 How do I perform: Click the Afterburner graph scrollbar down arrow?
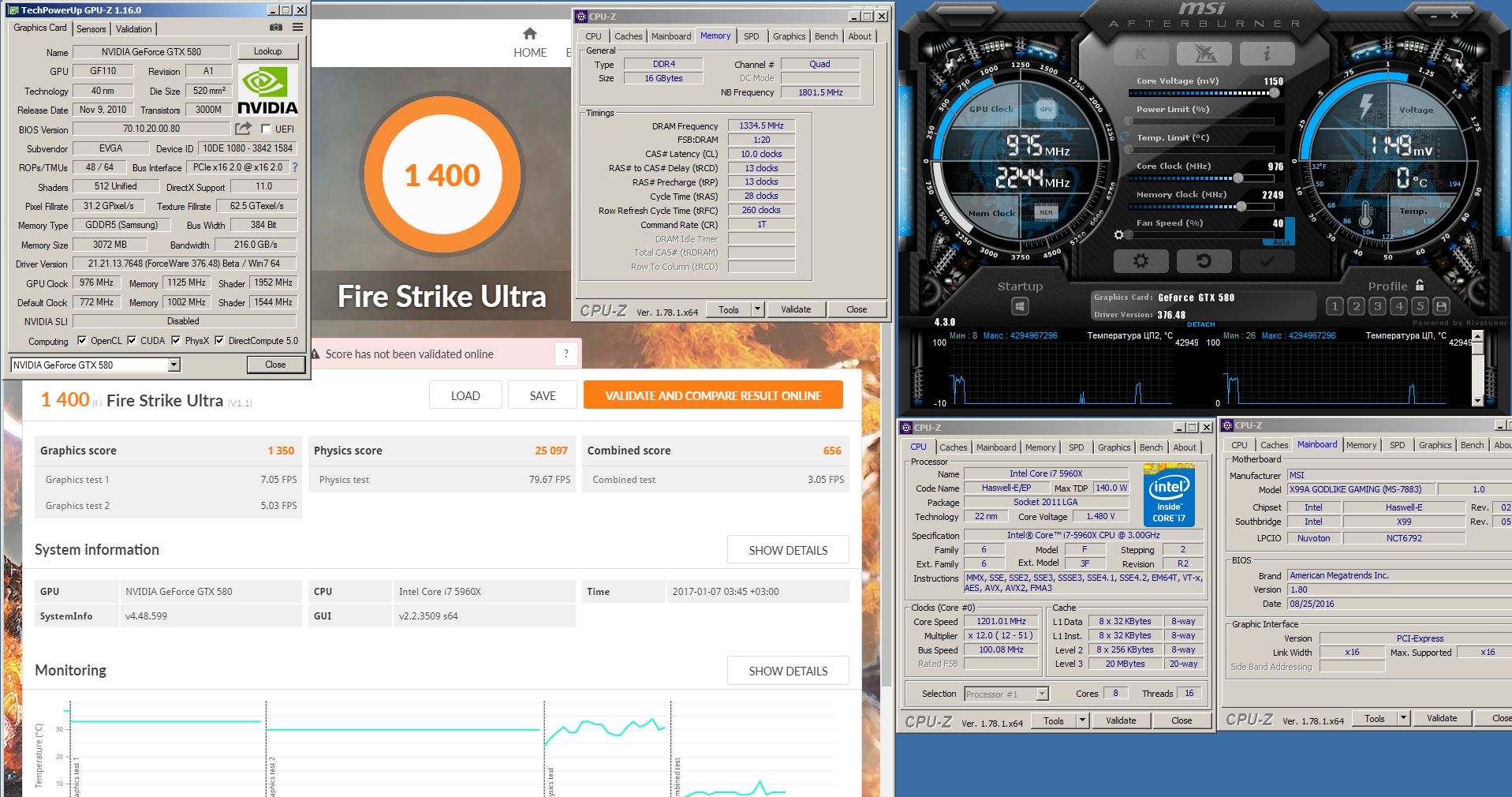pos(1478,402)
